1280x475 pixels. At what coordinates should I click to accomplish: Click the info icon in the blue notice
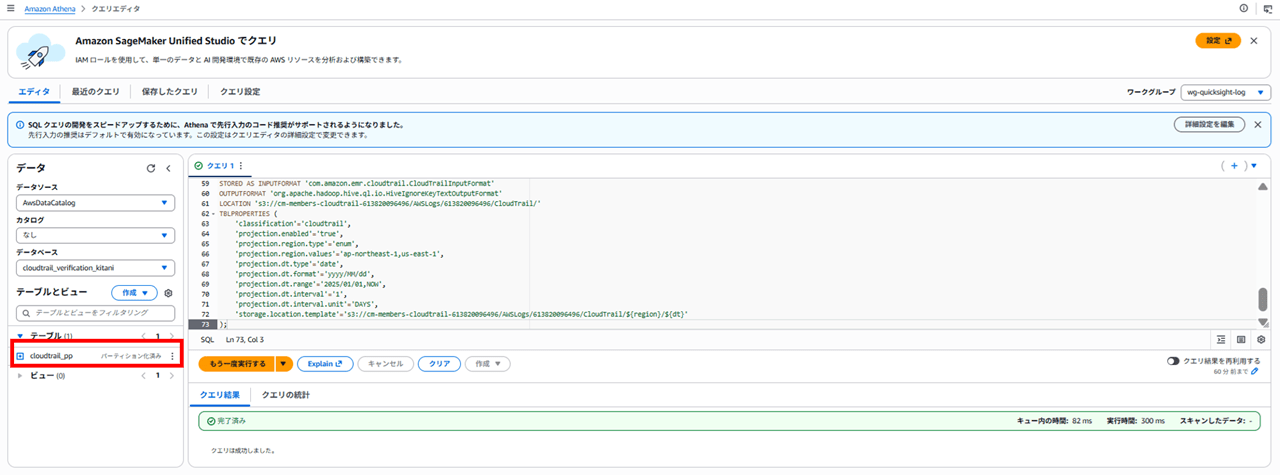21,125
